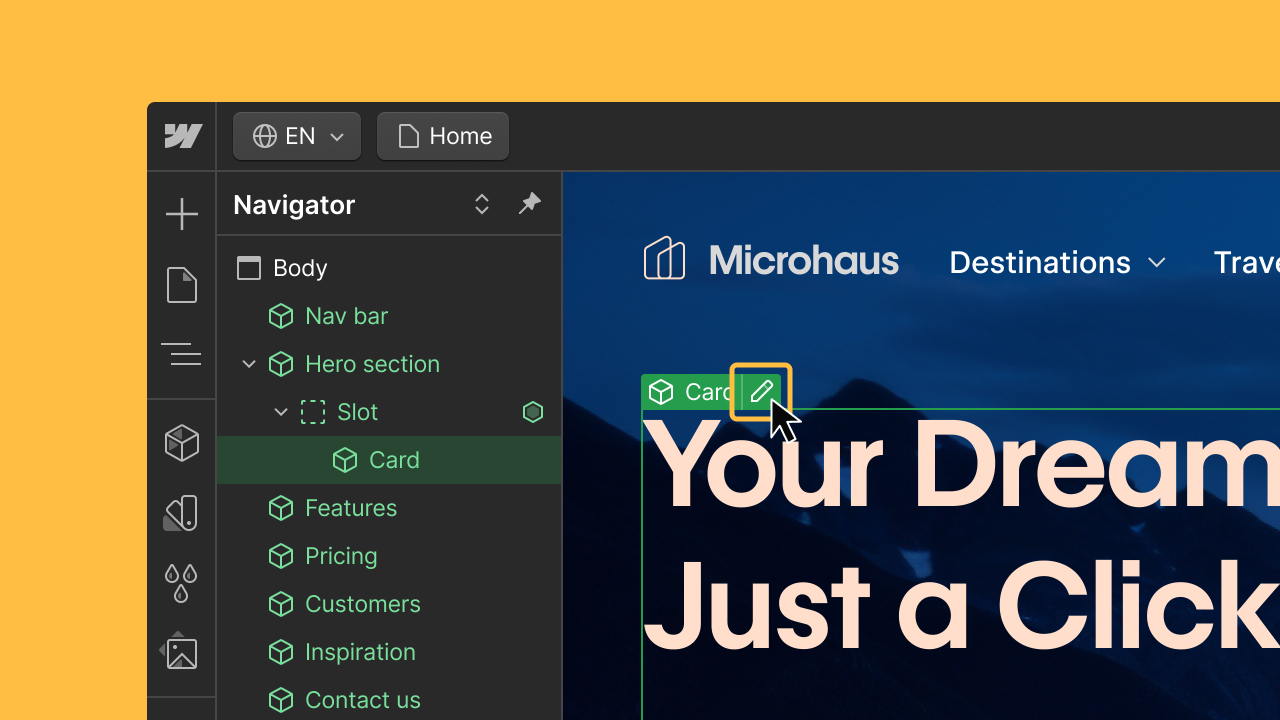Click the pencil edit icon on Card

pos(761,392)
